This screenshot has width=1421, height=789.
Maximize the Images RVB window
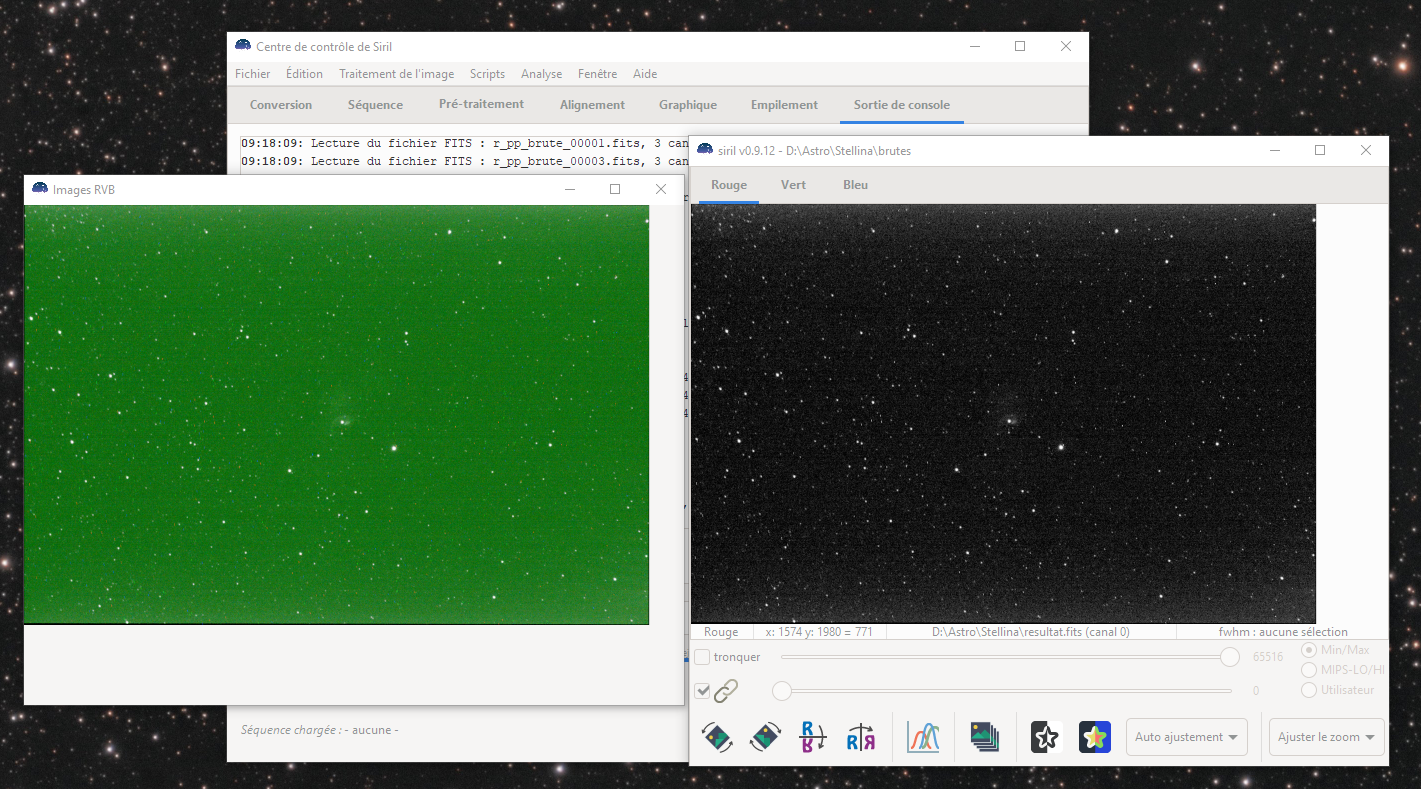tap(615, 189)
